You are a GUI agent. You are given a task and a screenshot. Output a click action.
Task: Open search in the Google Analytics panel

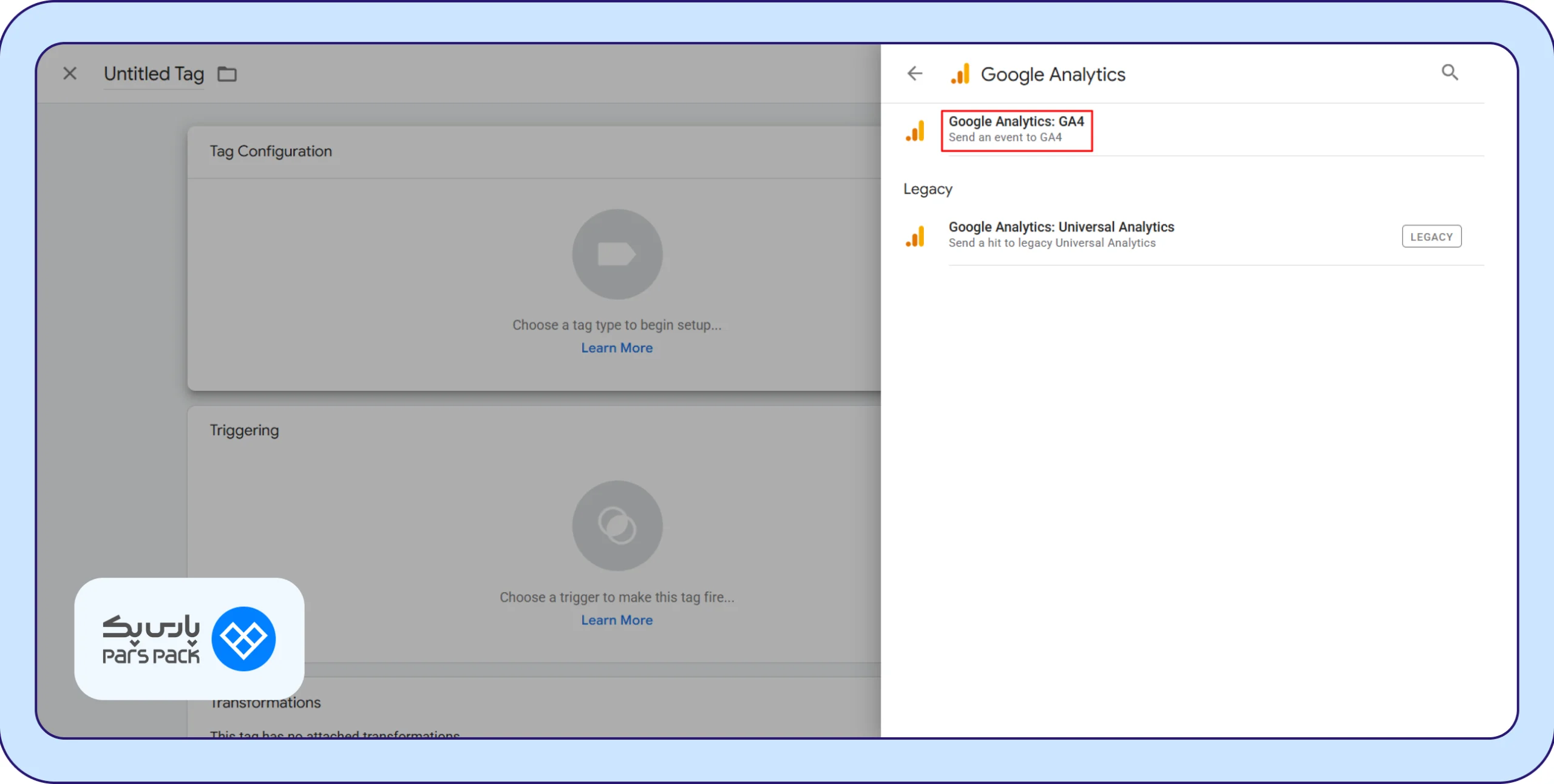[1450, 73]
